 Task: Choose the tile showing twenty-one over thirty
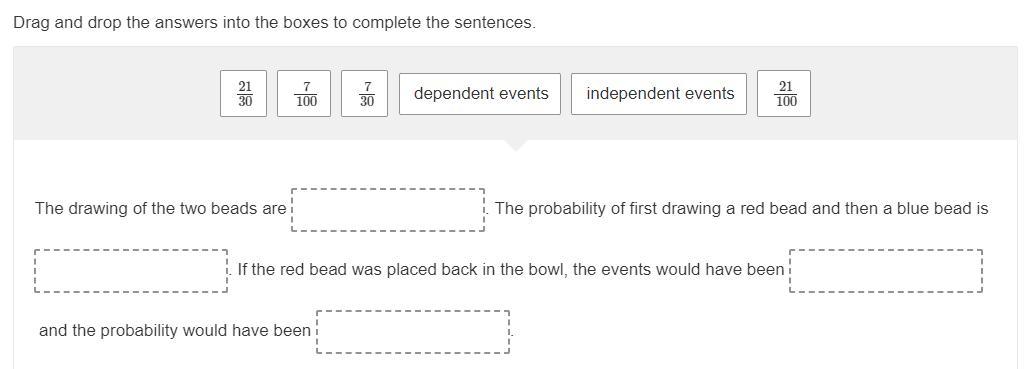pyautogui.click(x=244, y=94)
